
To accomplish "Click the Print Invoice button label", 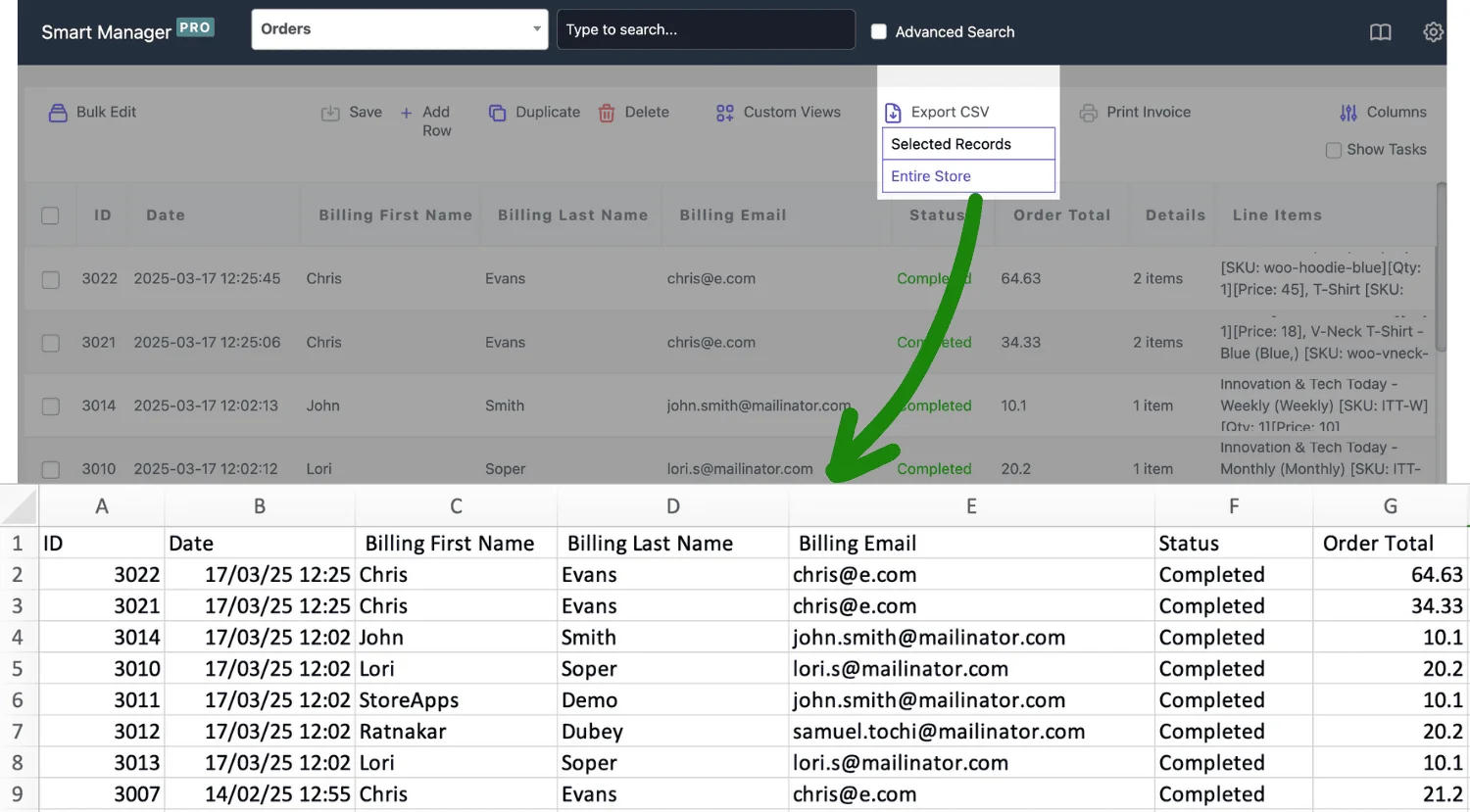I will [1149, 112].
